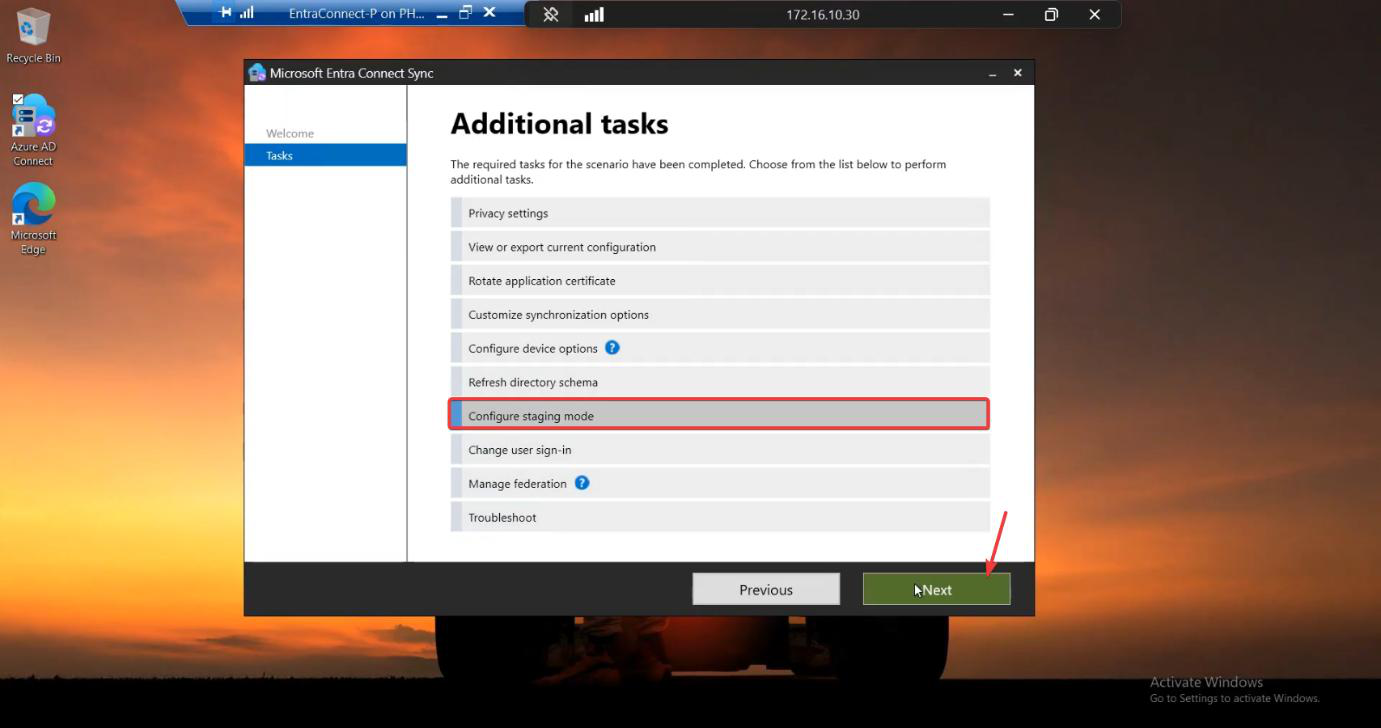
Task: Pick Customize synchronization options
Action: (720, 314)
